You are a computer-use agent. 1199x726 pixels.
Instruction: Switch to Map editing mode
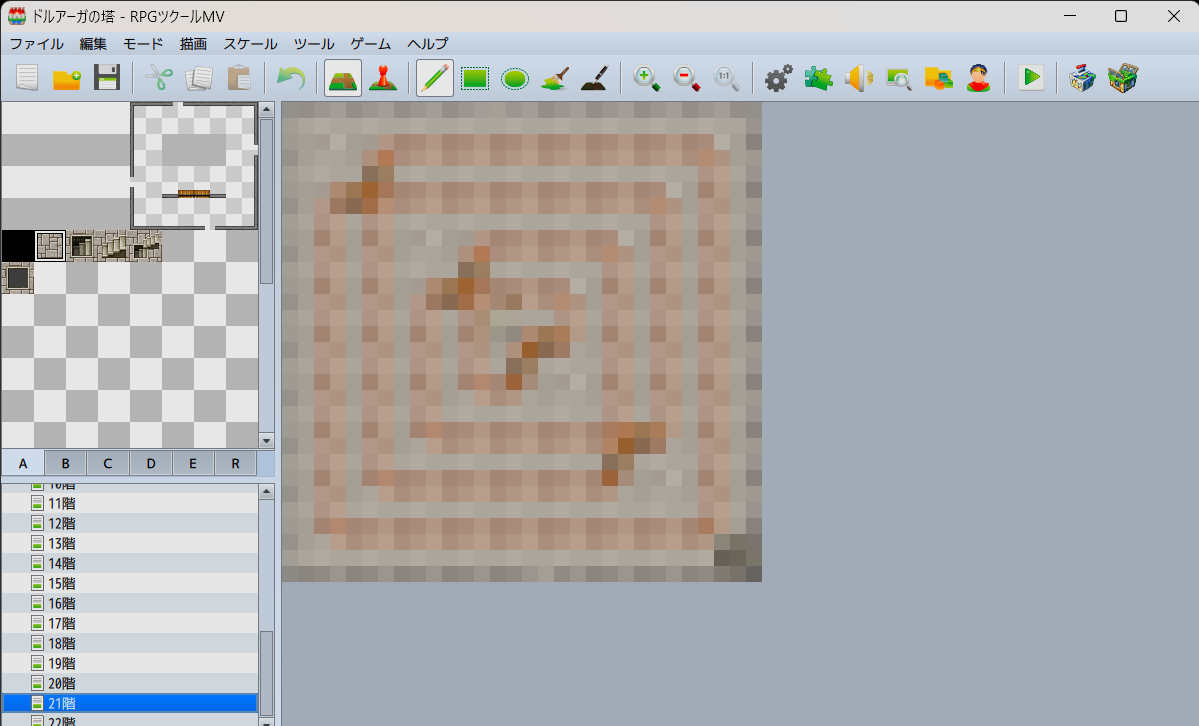tap(343, 78)
